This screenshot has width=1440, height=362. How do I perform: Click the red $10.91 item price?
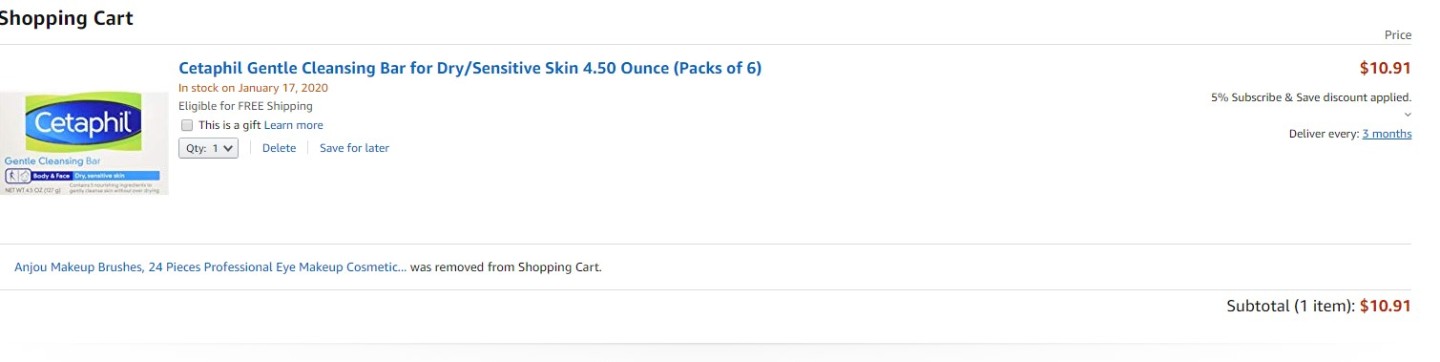pyautogui.click(x=1385, y=68)
